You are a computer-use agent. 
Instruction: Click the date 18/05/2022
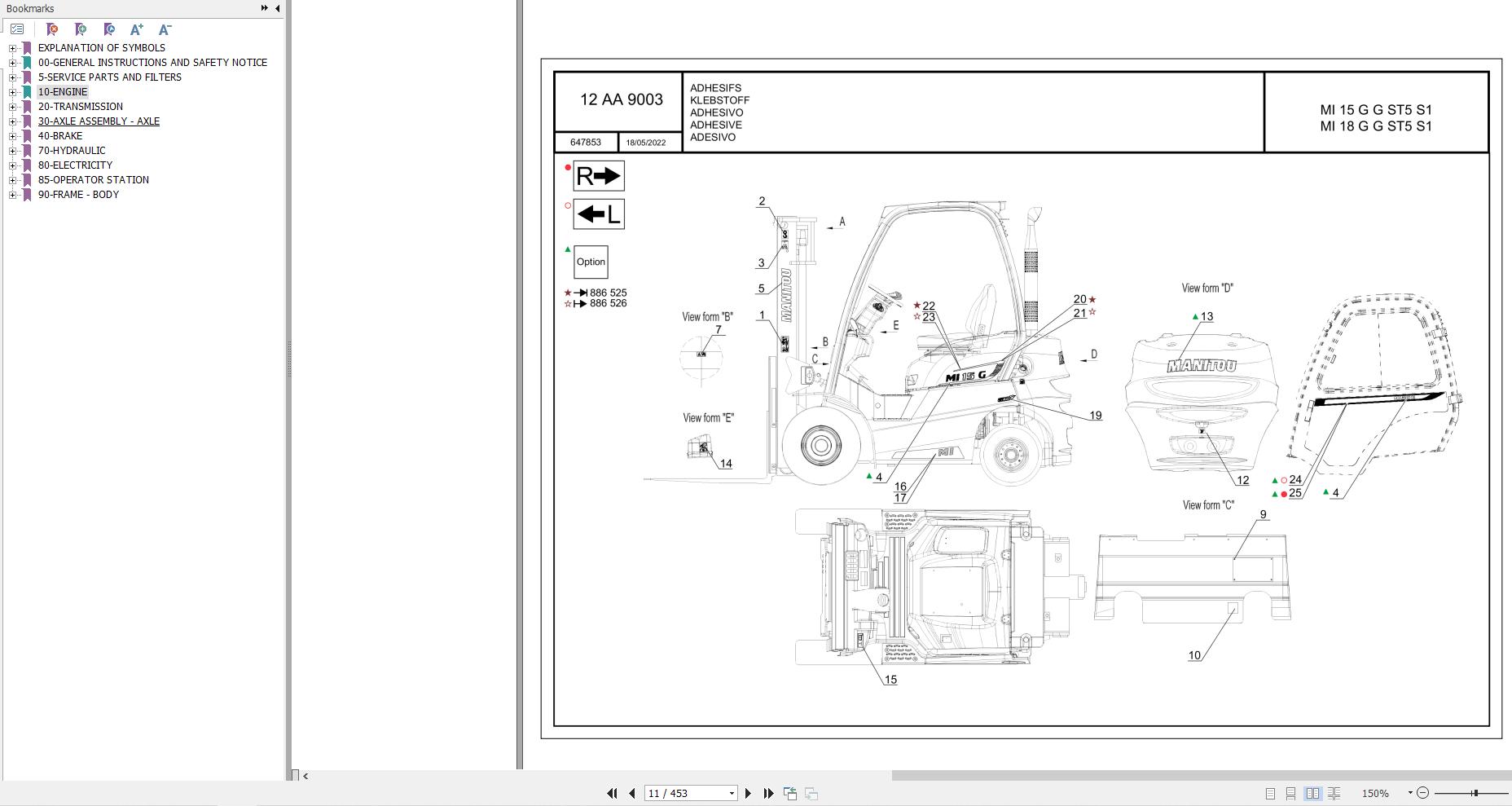click(646, 142)
